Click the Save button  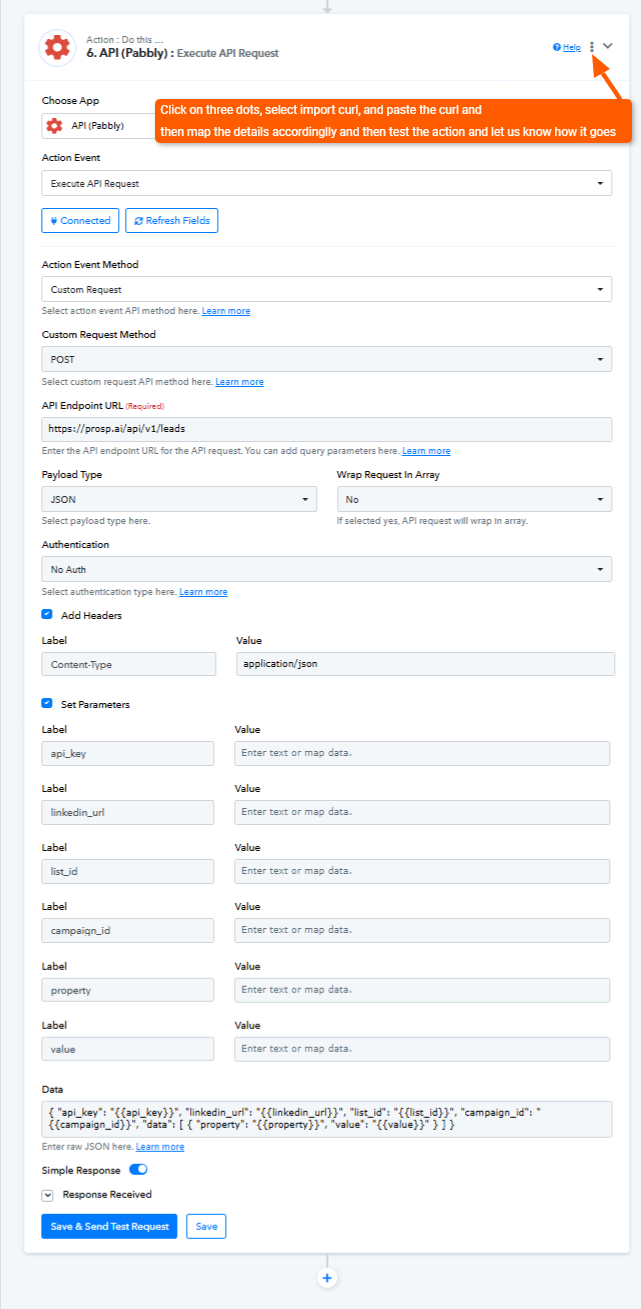click(206, 1226)
